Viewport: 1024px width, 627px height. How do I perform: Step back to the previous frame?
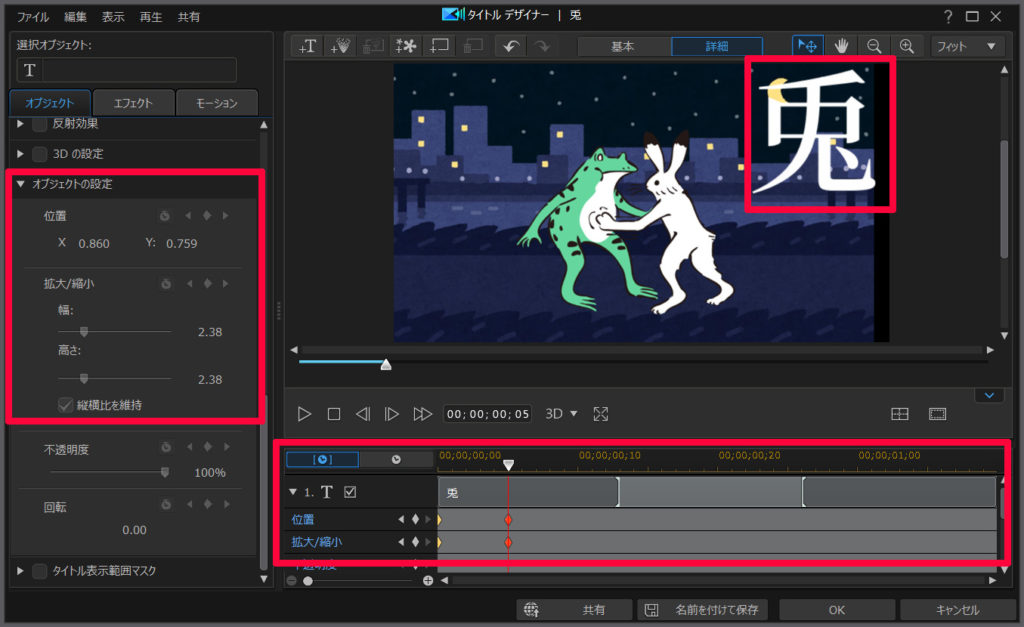(x=362, y=414)
